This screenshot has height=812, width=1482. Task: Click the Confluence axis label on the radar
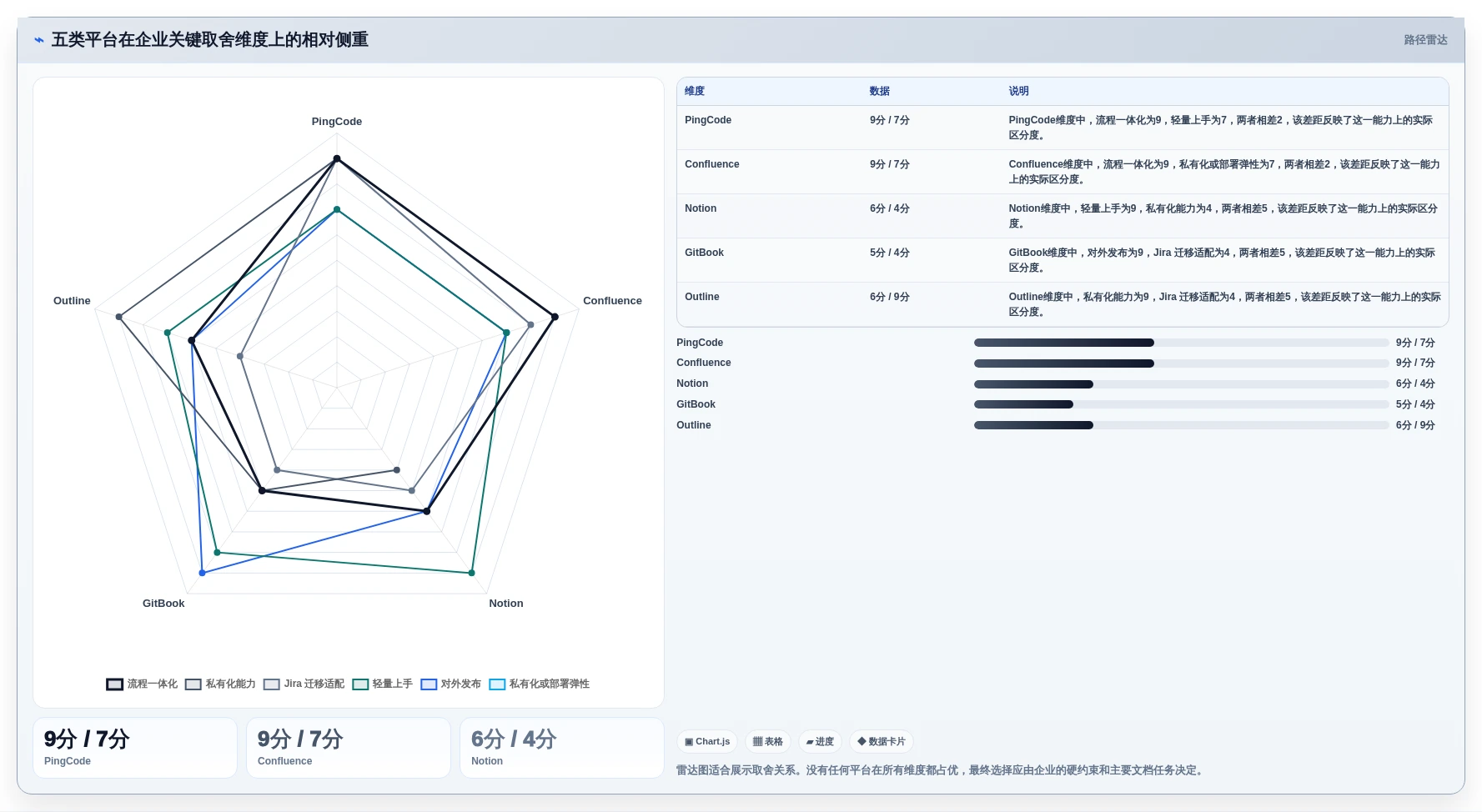point(612,301)
